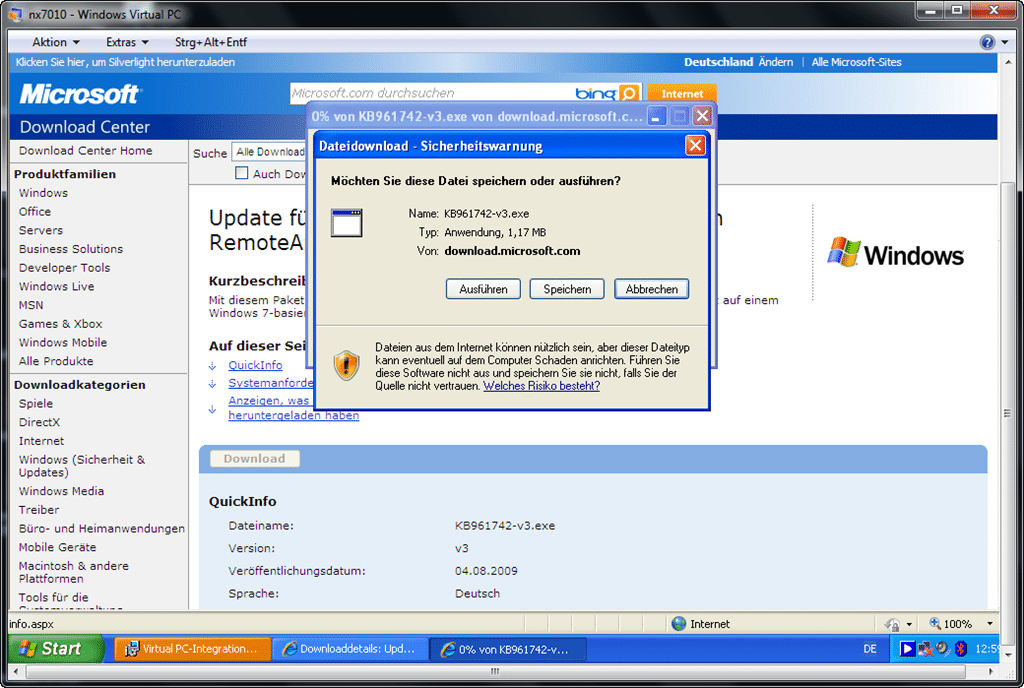This screenshot has width=1024, height=688.
Task: Open the Windows Media download category
Action: point(61,491)
